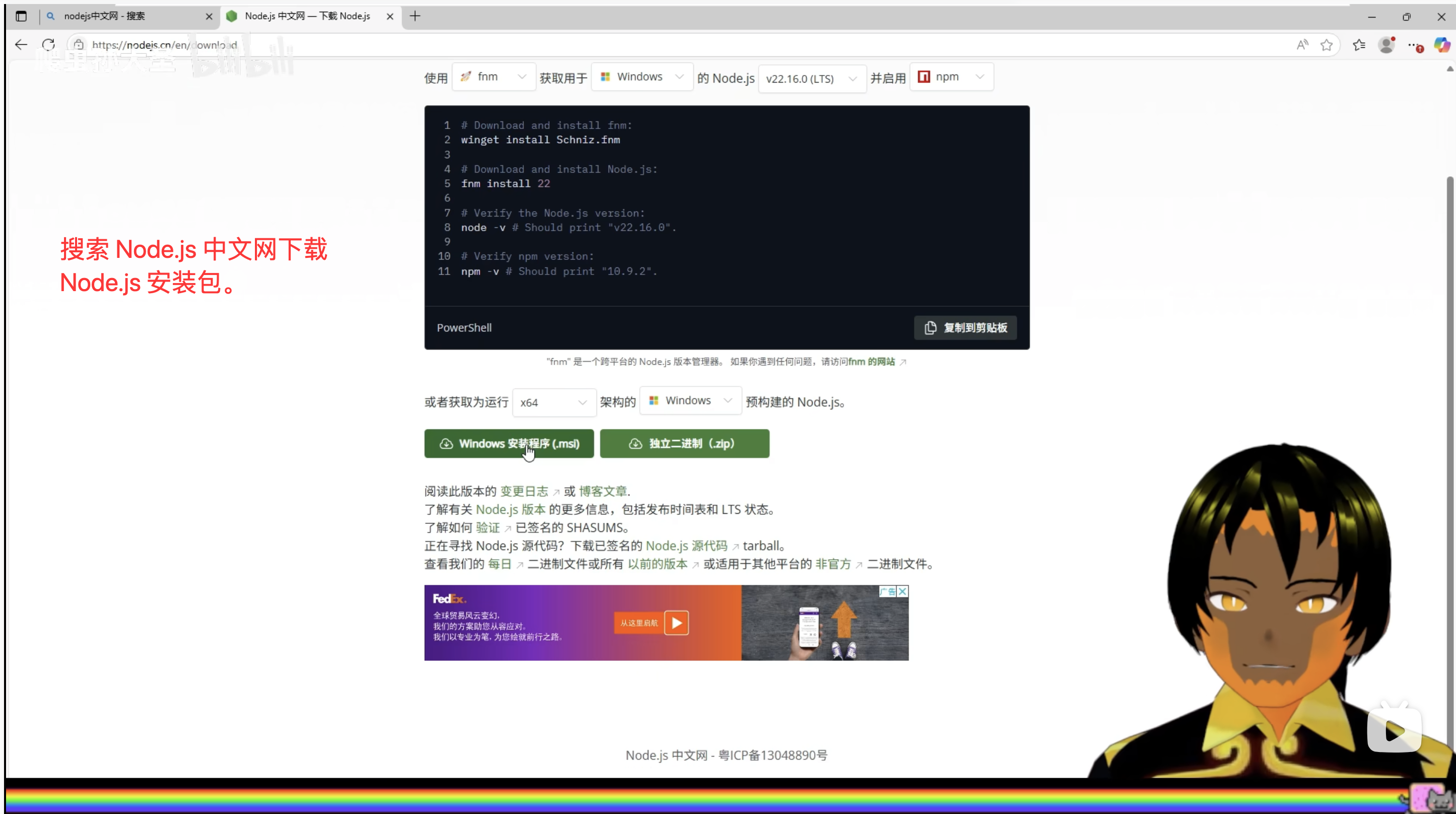Screen dimensions: 1456x814
Task: Reload the page with refresh icon
Action: pos(48,45)
